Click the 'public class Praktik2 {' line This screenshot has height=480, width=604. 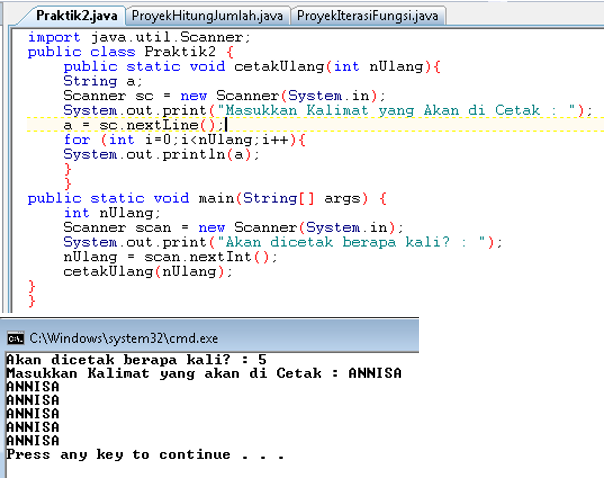point(131,52)
